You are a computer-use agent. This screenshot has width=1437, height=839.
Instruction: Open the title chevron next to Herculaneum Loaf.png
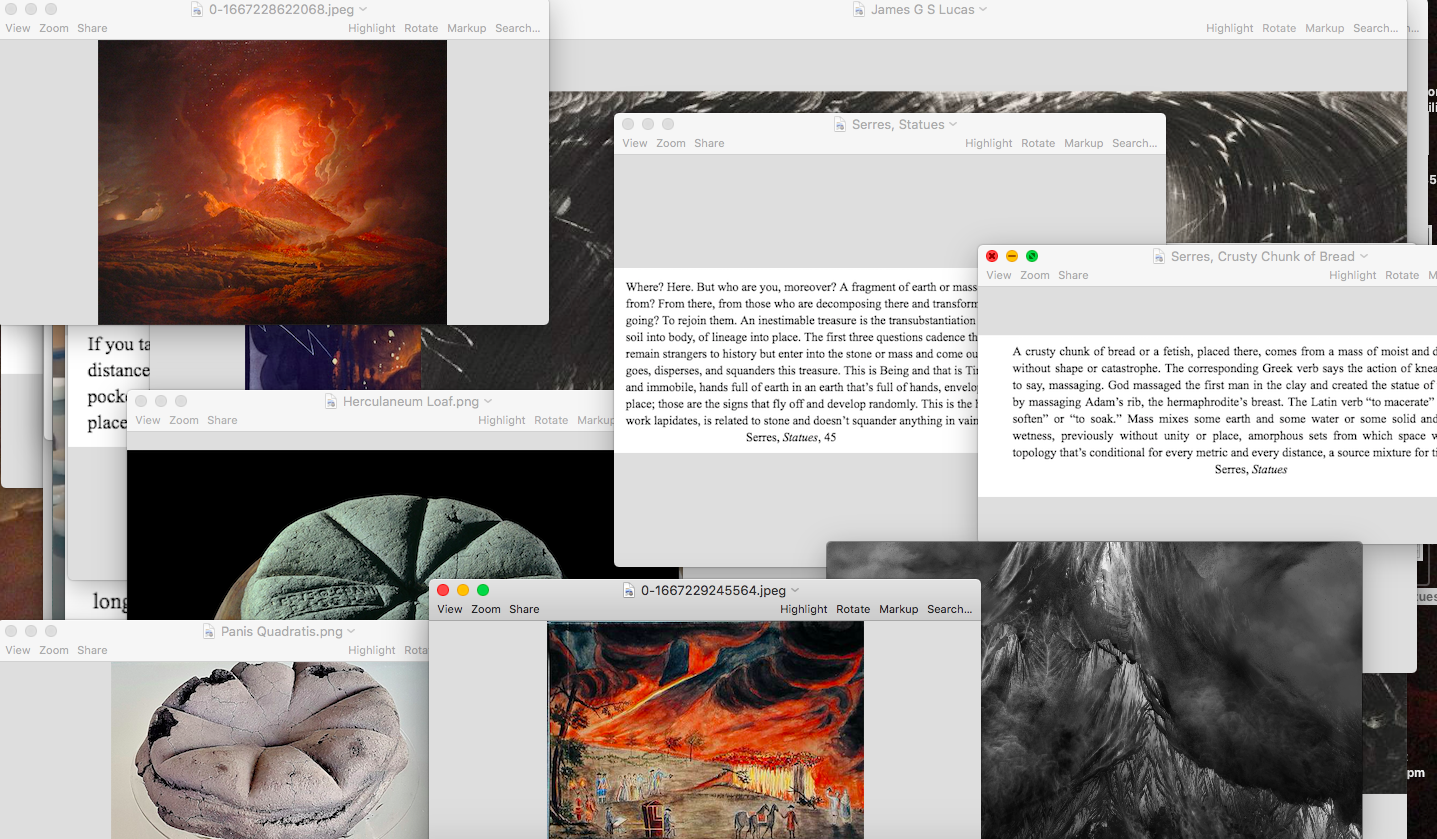pos(488,402)
